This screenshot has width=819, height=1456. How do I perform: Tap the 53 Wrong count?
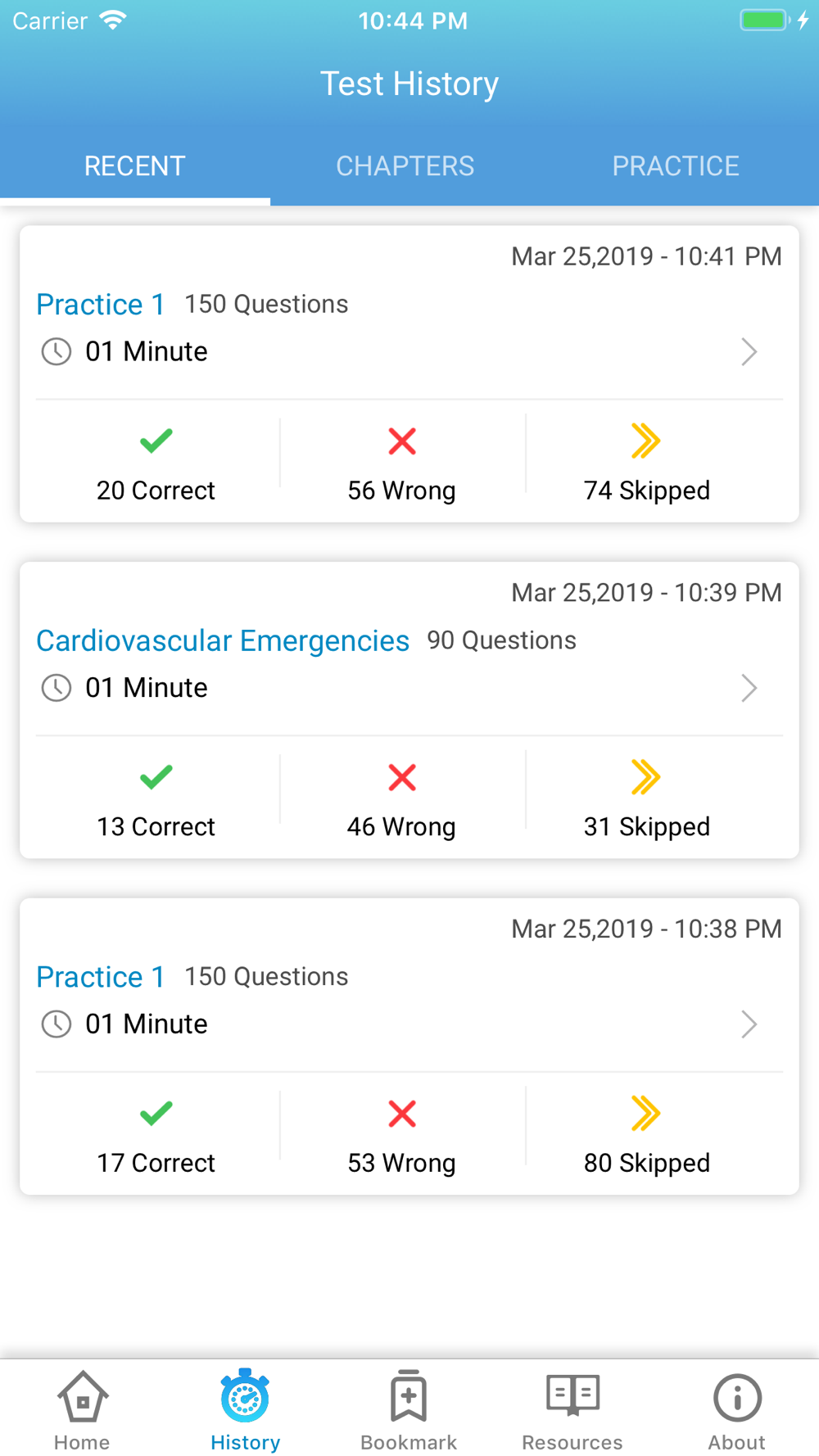(401, 1163)
